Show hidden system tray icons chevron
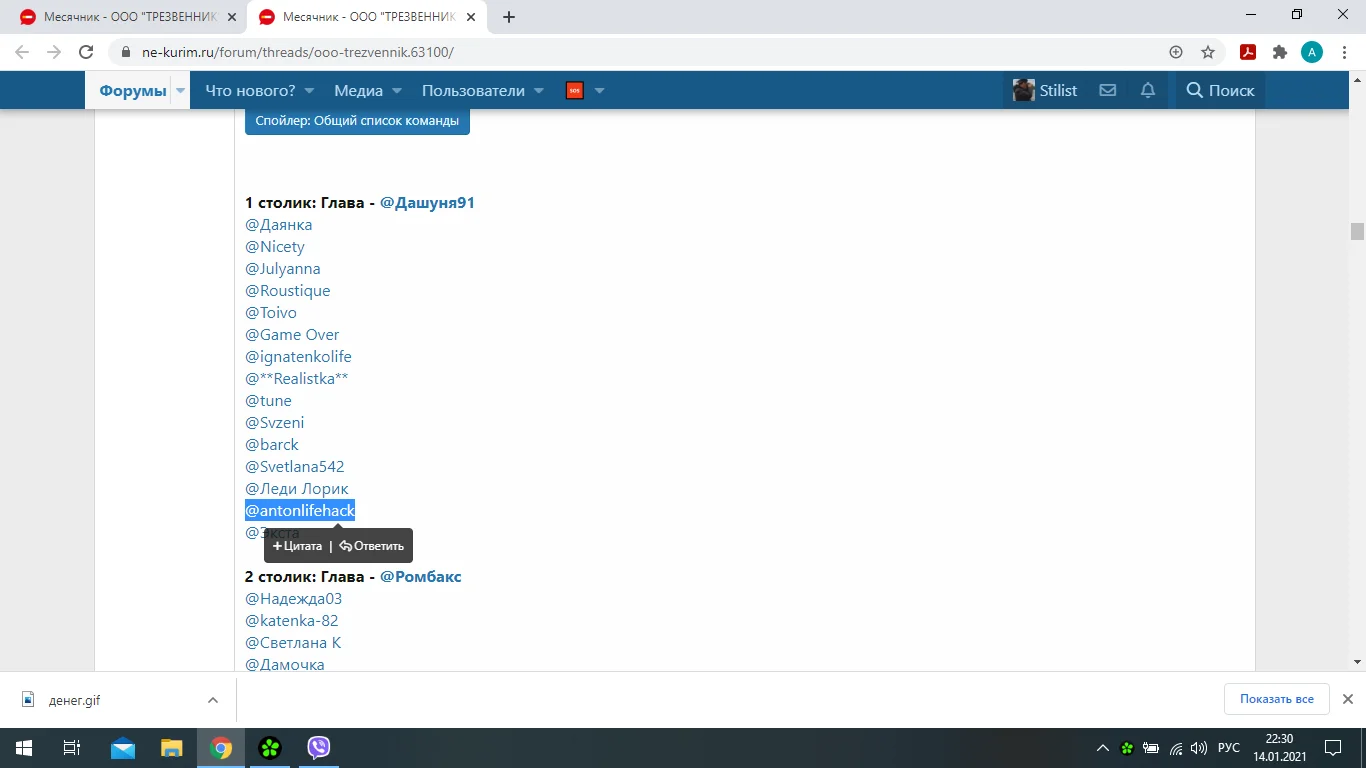1366x768 pixels. [1103, 748]
